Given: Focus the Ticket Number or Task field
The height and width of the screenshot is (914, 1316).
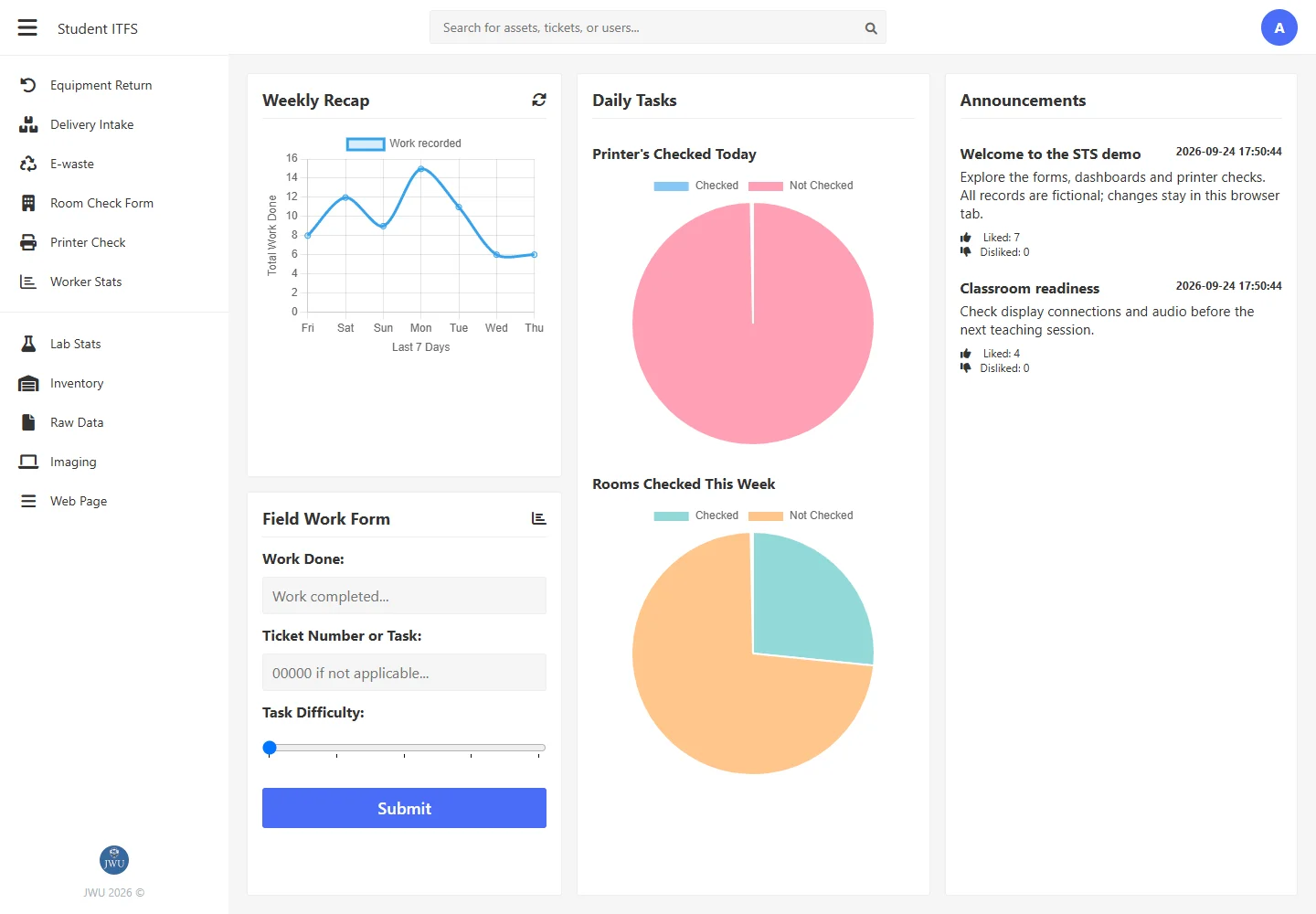Looking at the screenshot, I should [404, 672].
